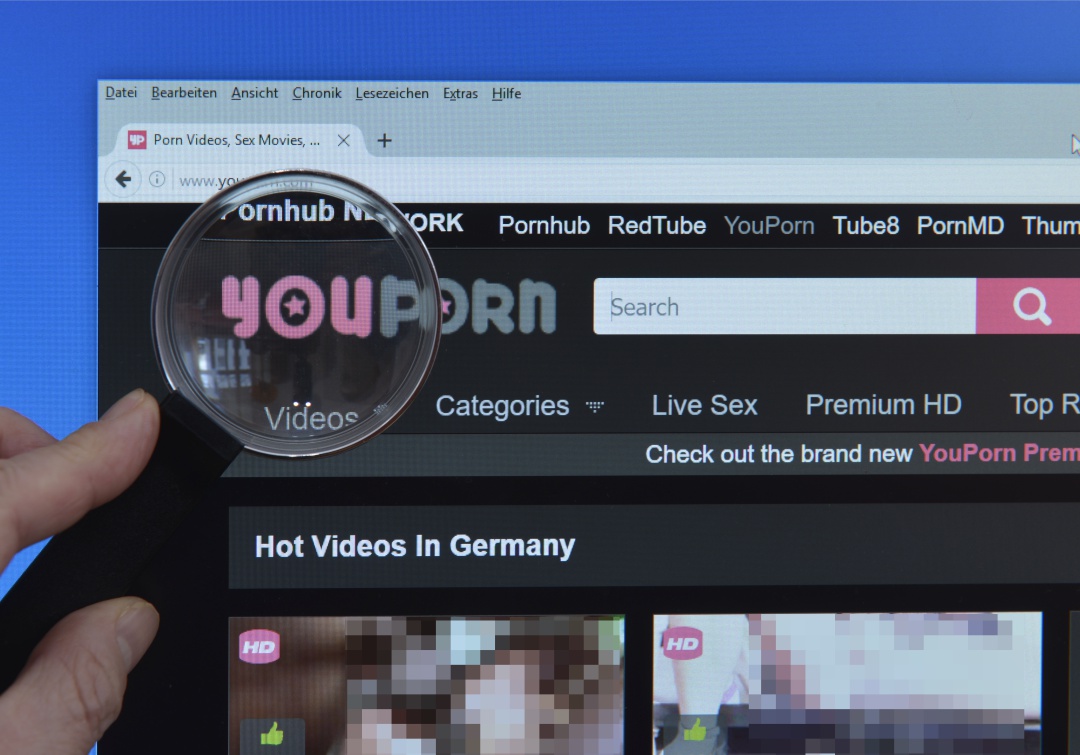The width and height of the screenshot is (1080, 755).
Task: Click the Search input field
Action: point(785,307)
